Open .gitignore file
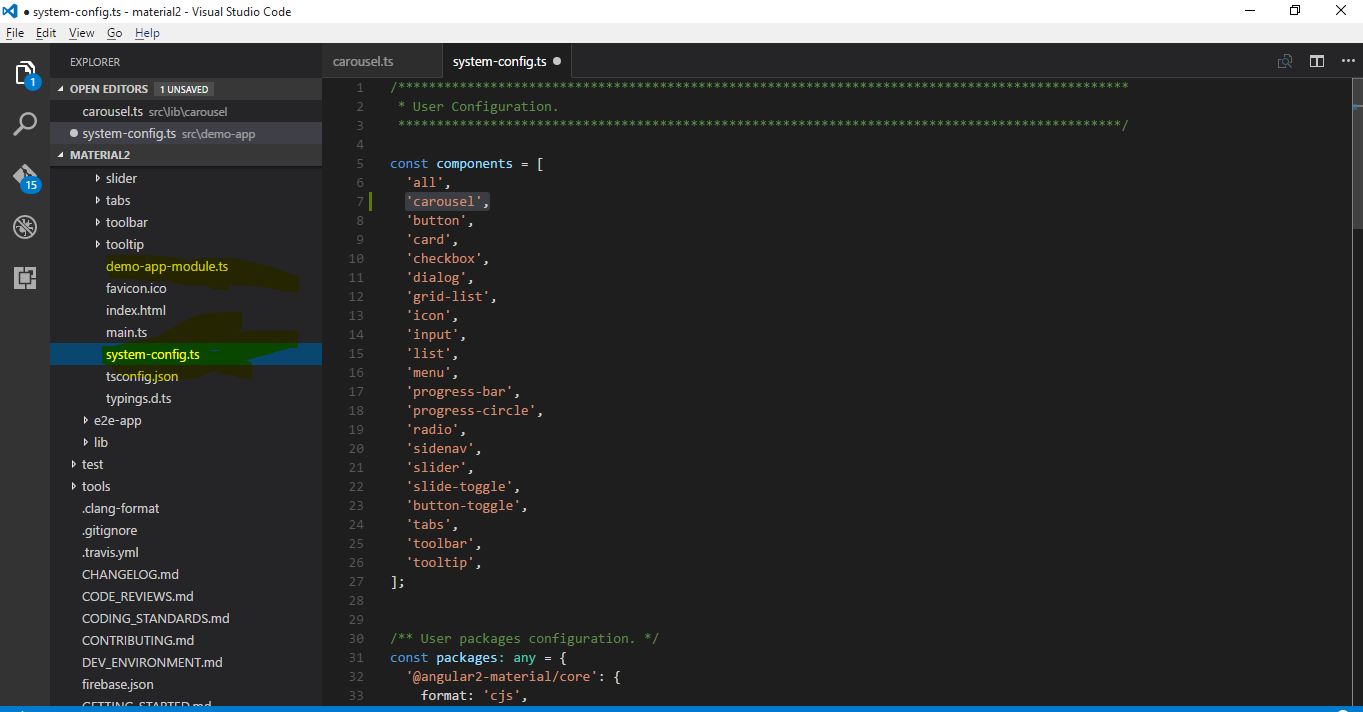The height and width of the screenshot is (712, 1363). (109, 530)
